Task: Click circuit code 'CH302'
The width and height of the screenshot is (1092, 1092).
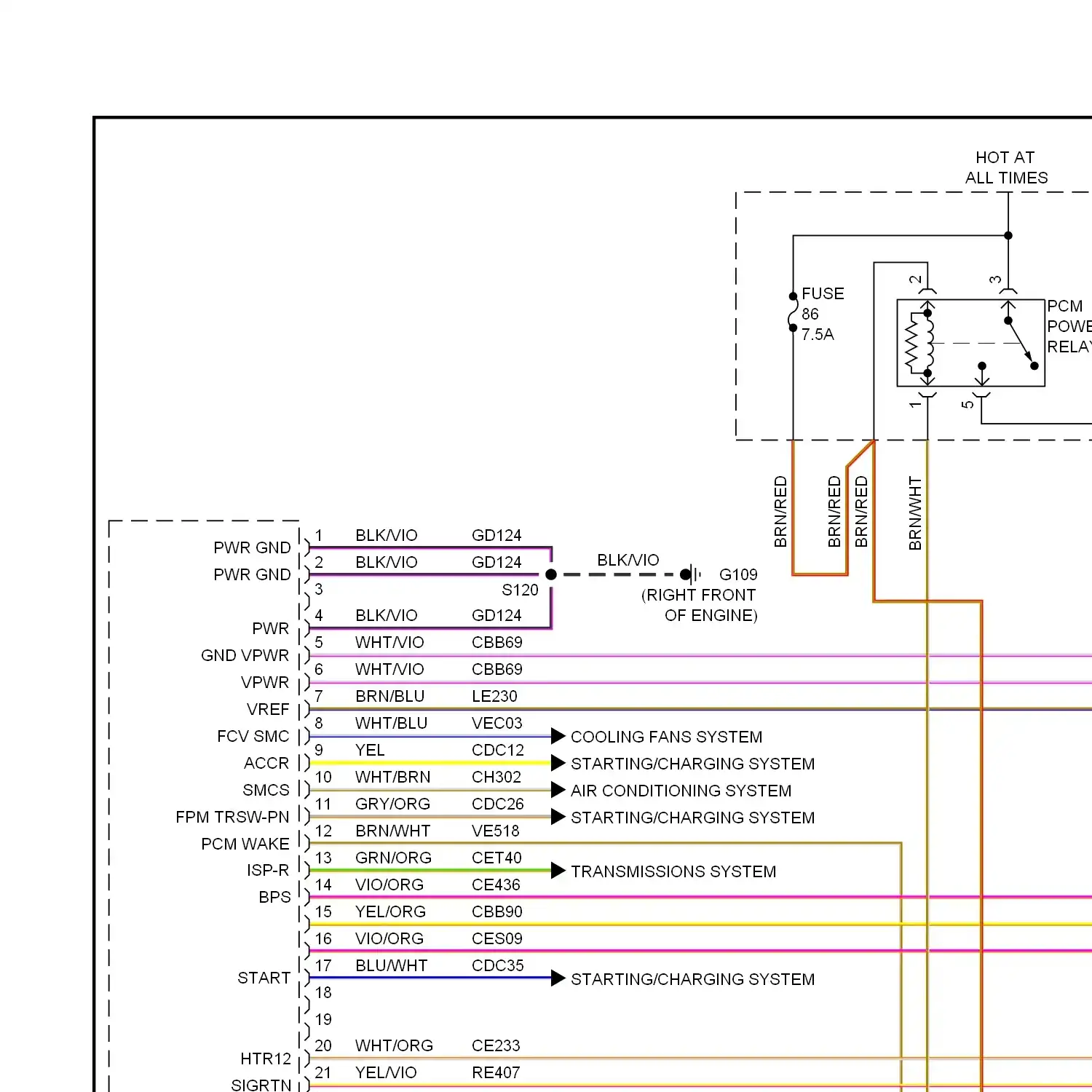Action: tap(496, 777)
